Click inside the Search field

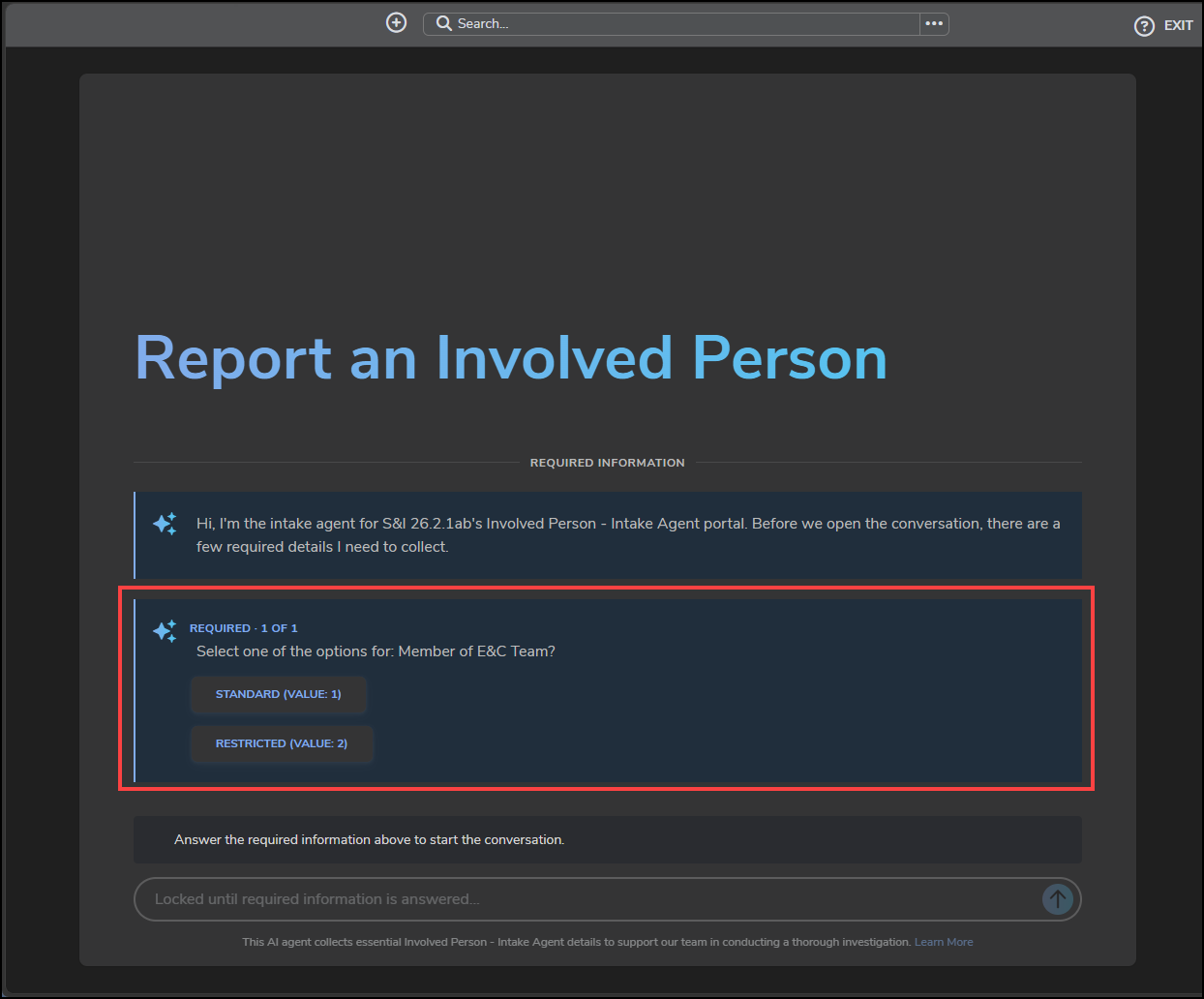[671, 23]
